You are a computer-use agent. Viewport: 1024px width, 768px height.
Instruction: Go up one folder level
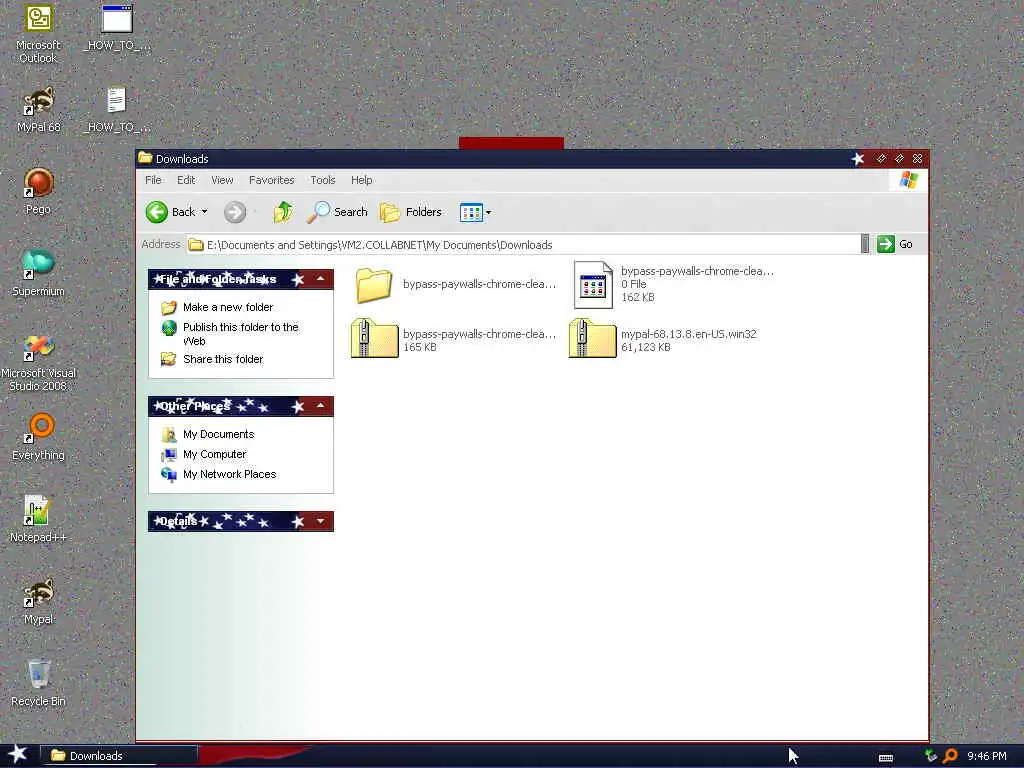pyautogui.click(x=283, y=212)
